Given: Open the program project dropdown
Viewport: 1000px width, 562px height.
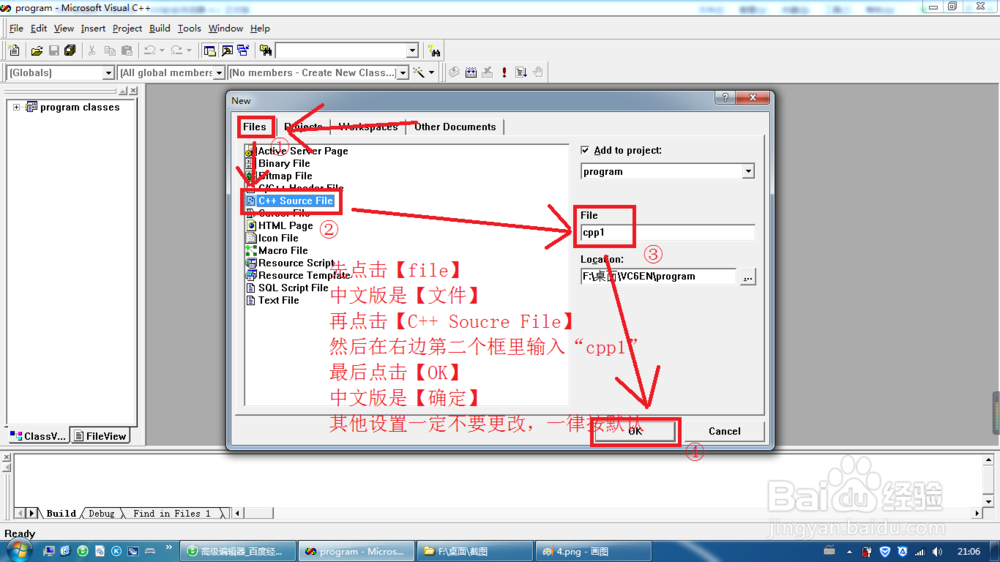Looking at the screenshot, I should point(748,172).
